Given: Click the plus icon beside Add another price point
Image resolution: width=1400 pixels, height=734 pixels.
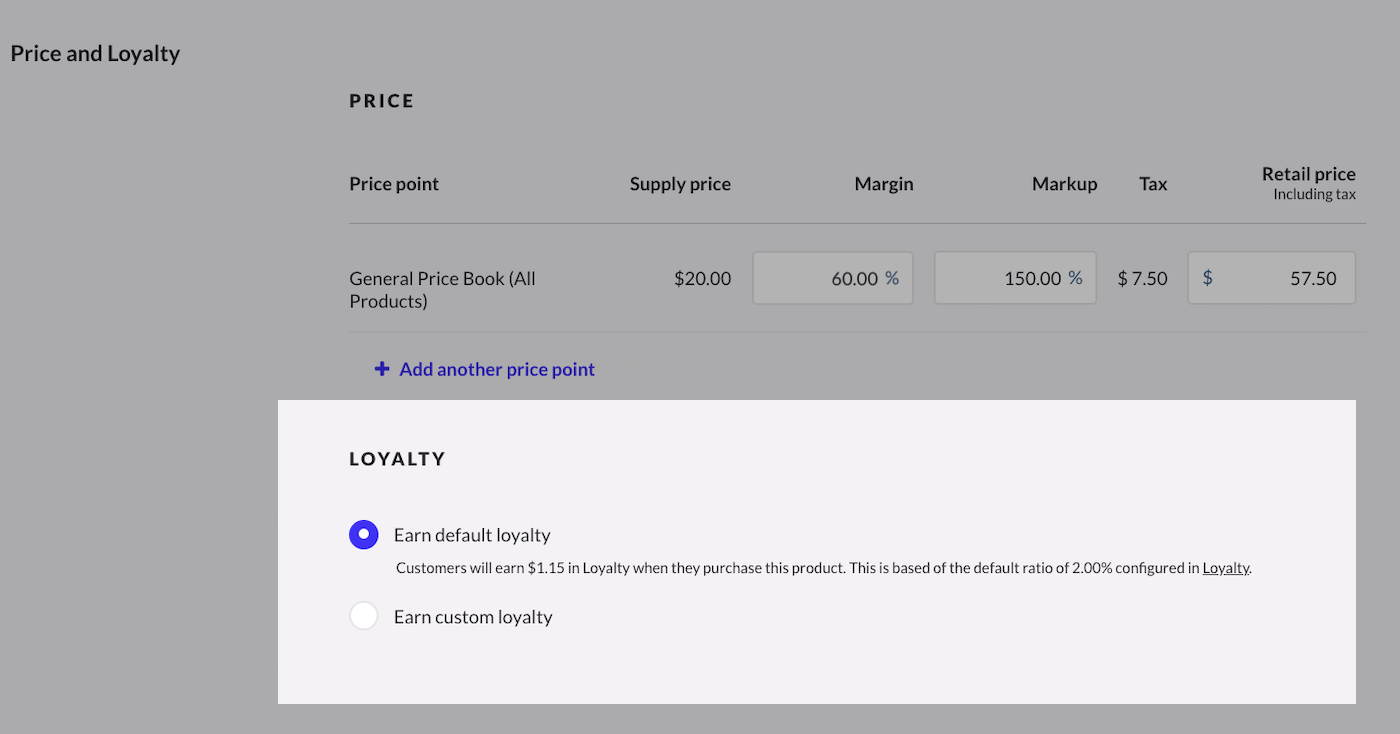Looking at the screenshot, I should [381, 369].
